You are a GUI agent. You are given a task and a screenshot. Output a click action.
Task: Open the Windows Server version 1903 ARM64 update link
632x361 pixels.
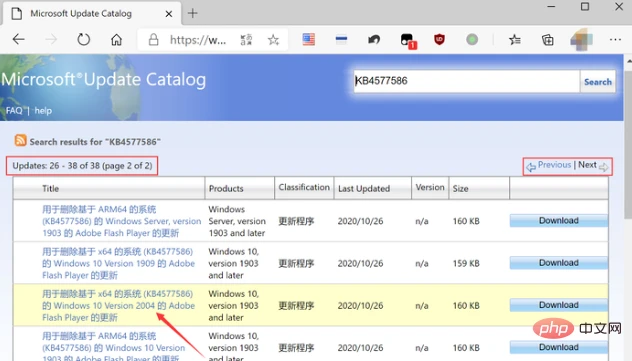(x=121, y=221)
